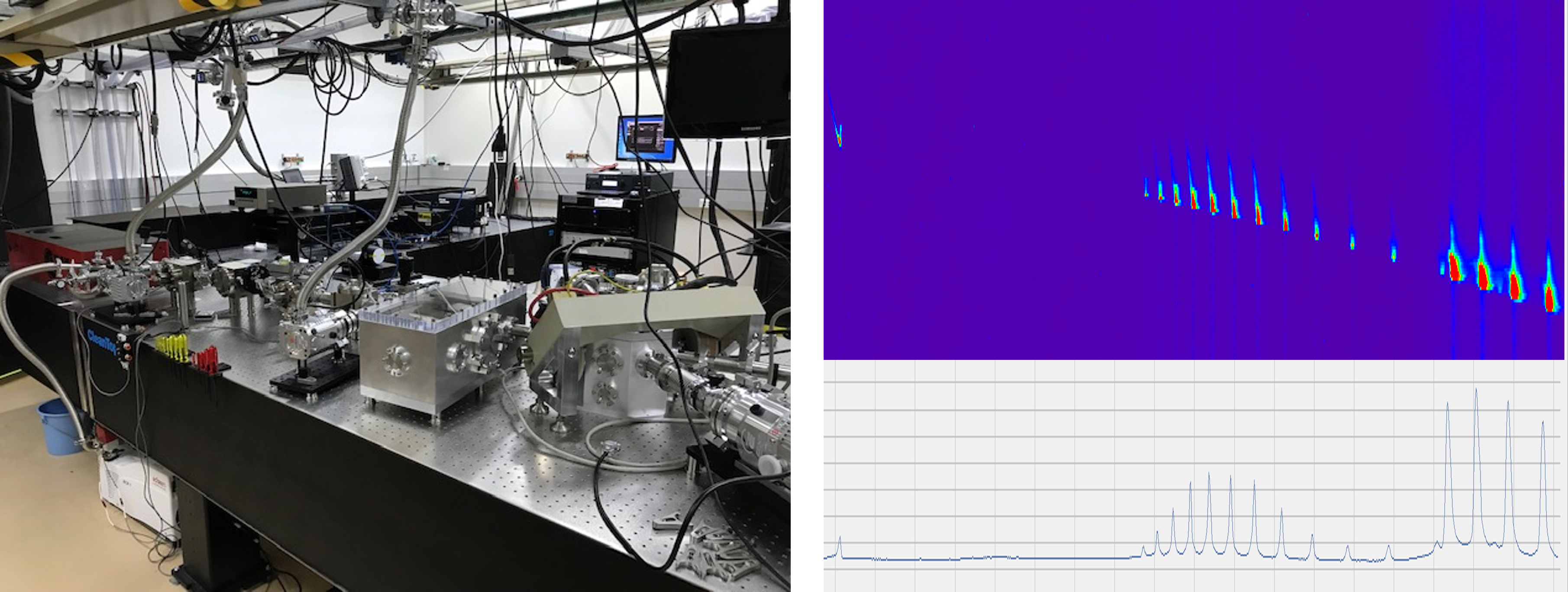This screenshot has height=592, width=1568.
Task: Click the "CleanTop" label on the optical table
Action: (x=101, y=343)
